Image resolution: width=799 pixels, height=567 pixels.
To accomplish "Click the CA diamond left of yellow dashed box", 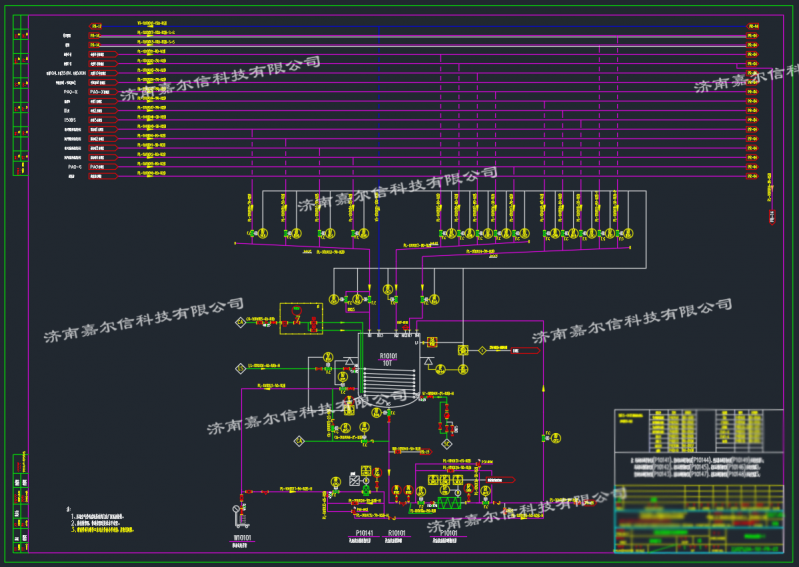I will tap(241, 322).
